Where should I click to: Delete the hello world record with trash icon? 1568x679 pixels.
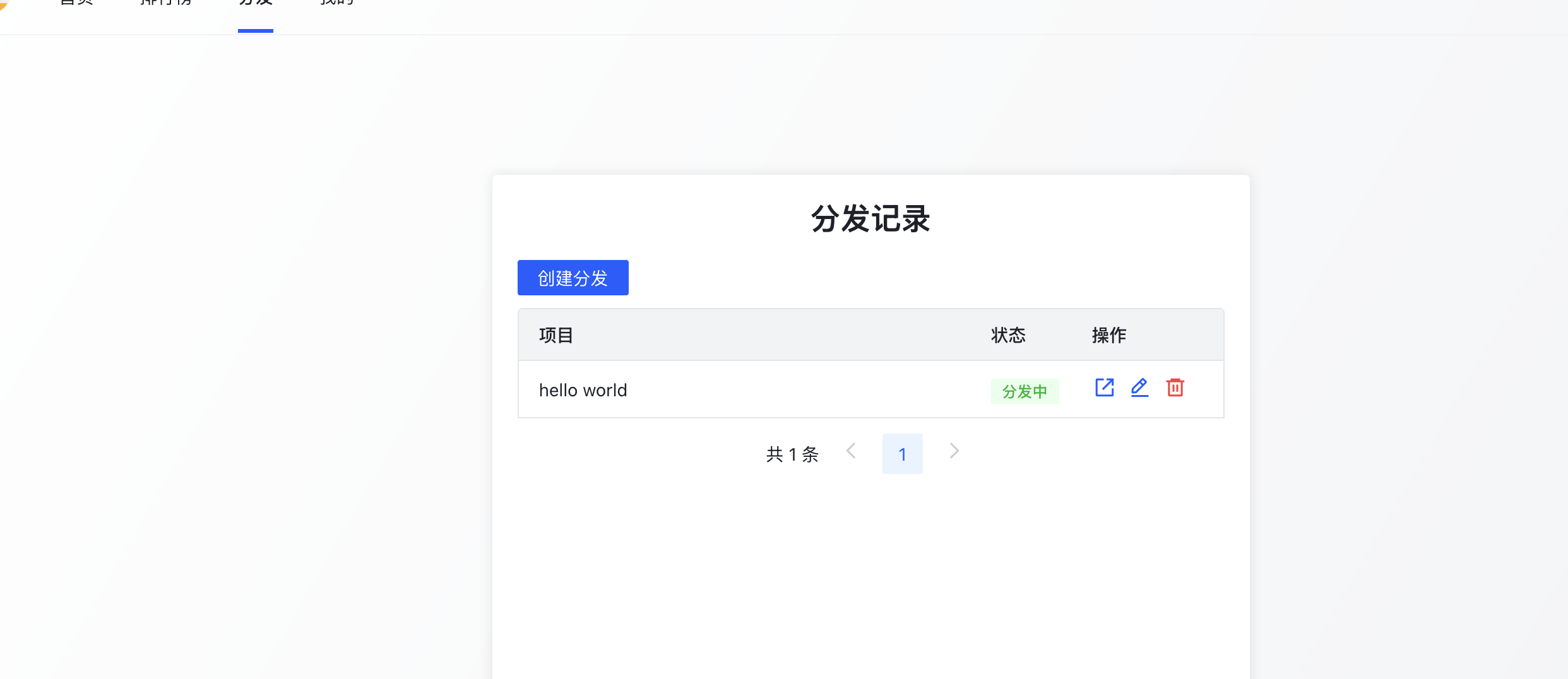pos(1175,387)
